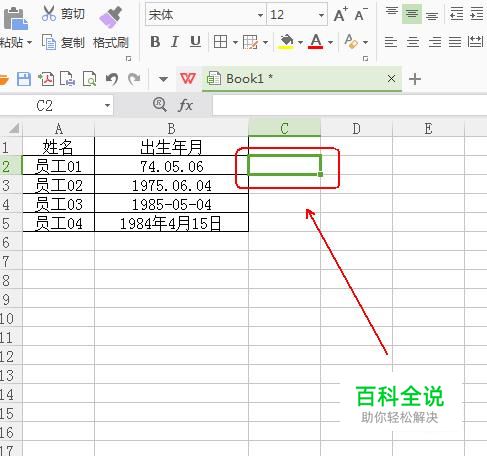Screen dimensions: 487x456
Task: Select cell containing 姓名
Action: tap(59, 147)
